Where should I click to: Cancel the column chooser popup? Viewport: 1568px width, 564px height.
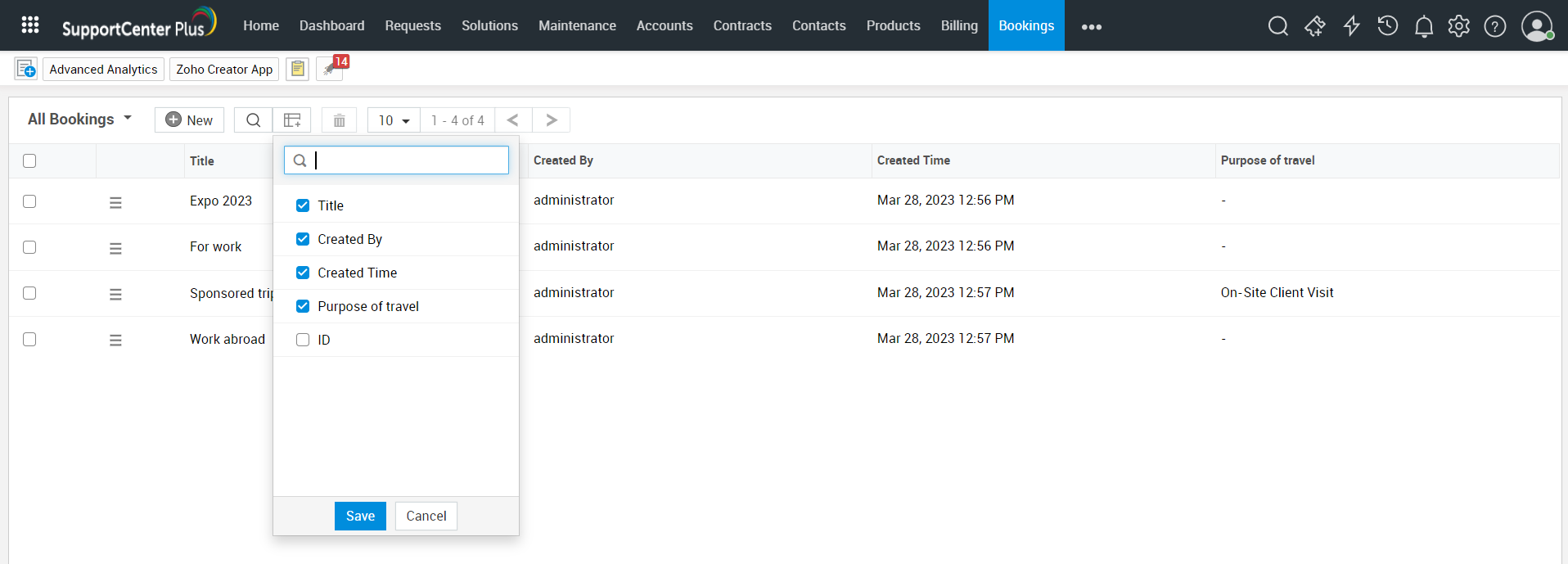(x=426, y=516)
